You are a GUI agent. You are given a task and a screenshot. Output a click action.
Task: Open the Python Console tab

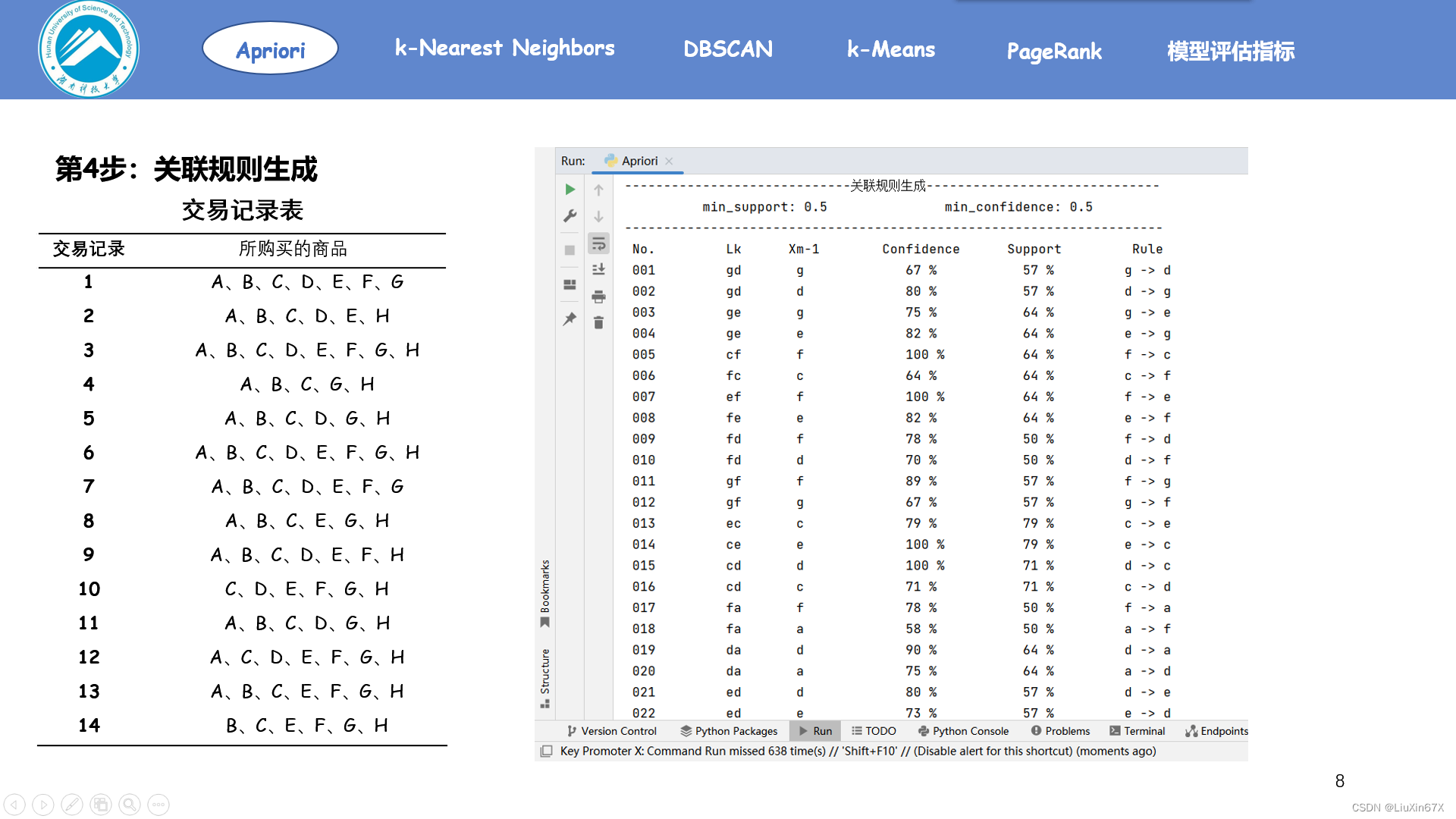pyautogui.click(x=963, y=731)
